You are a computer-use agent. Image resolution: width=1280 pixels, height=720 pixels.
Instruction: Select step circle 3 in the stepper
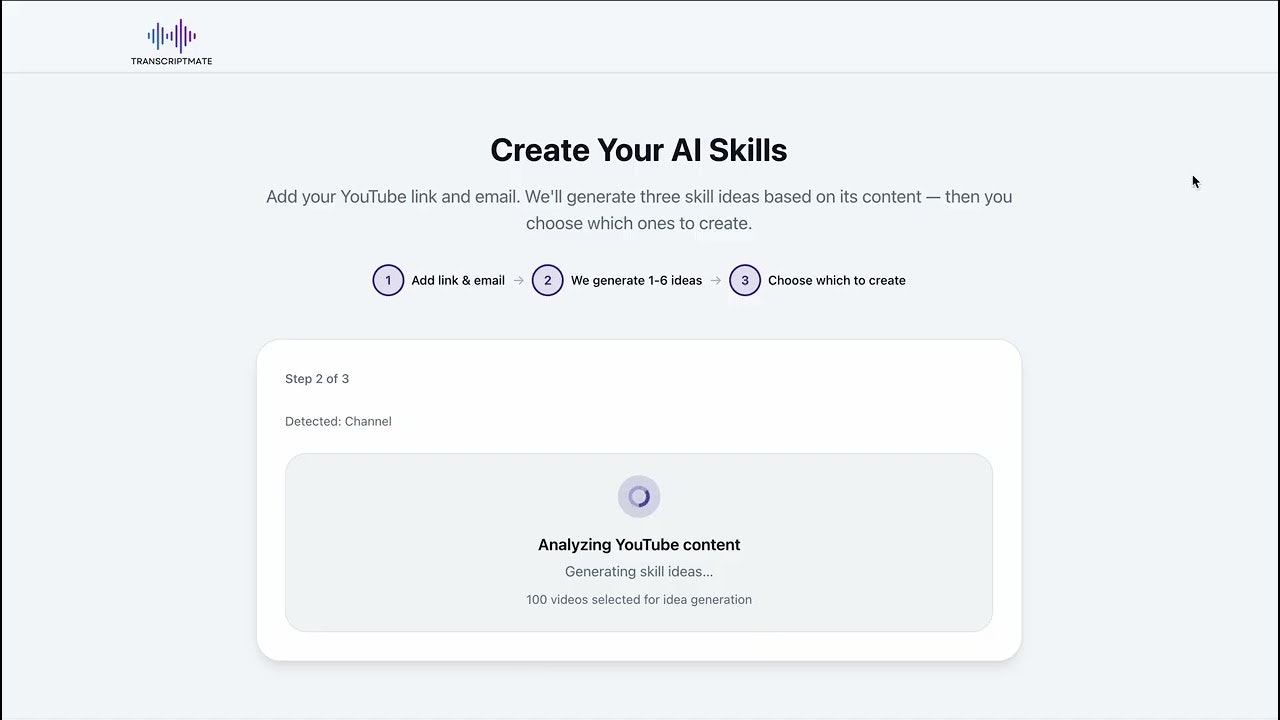[x=745, y=280]
